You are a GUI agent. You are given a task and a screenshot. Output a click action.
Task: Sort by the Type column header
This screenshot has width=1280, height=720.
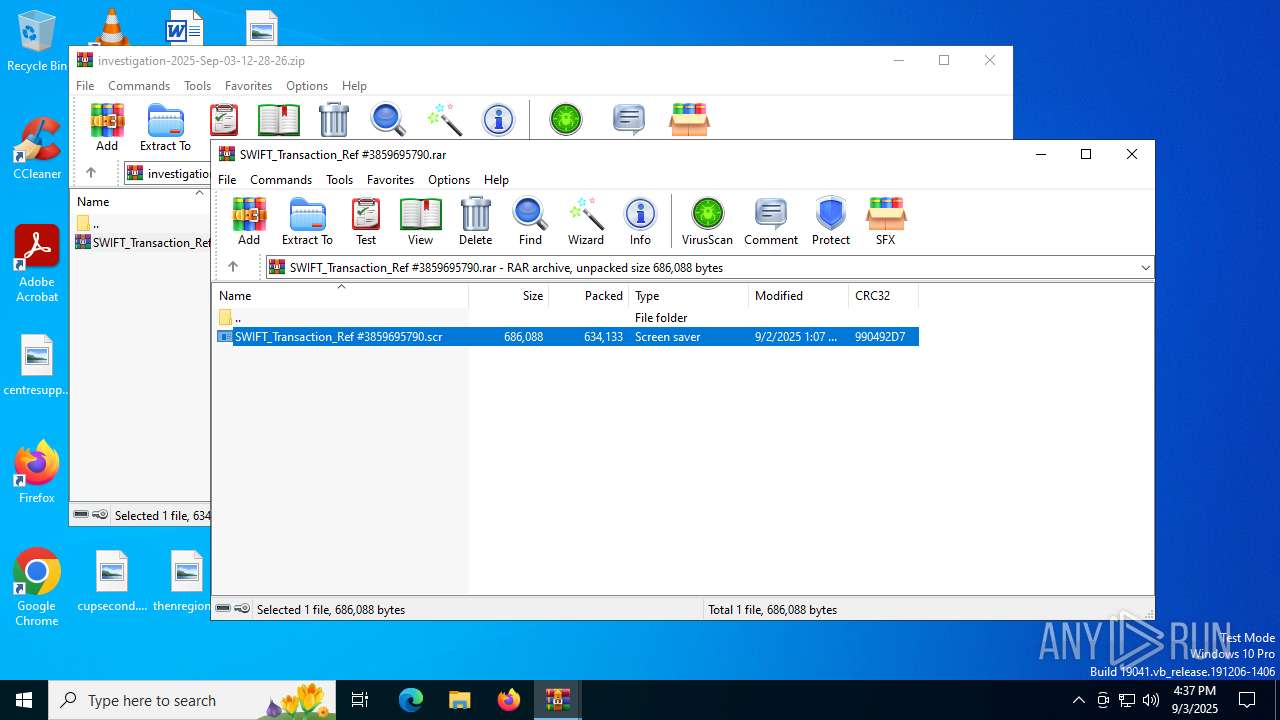[689, 296]
